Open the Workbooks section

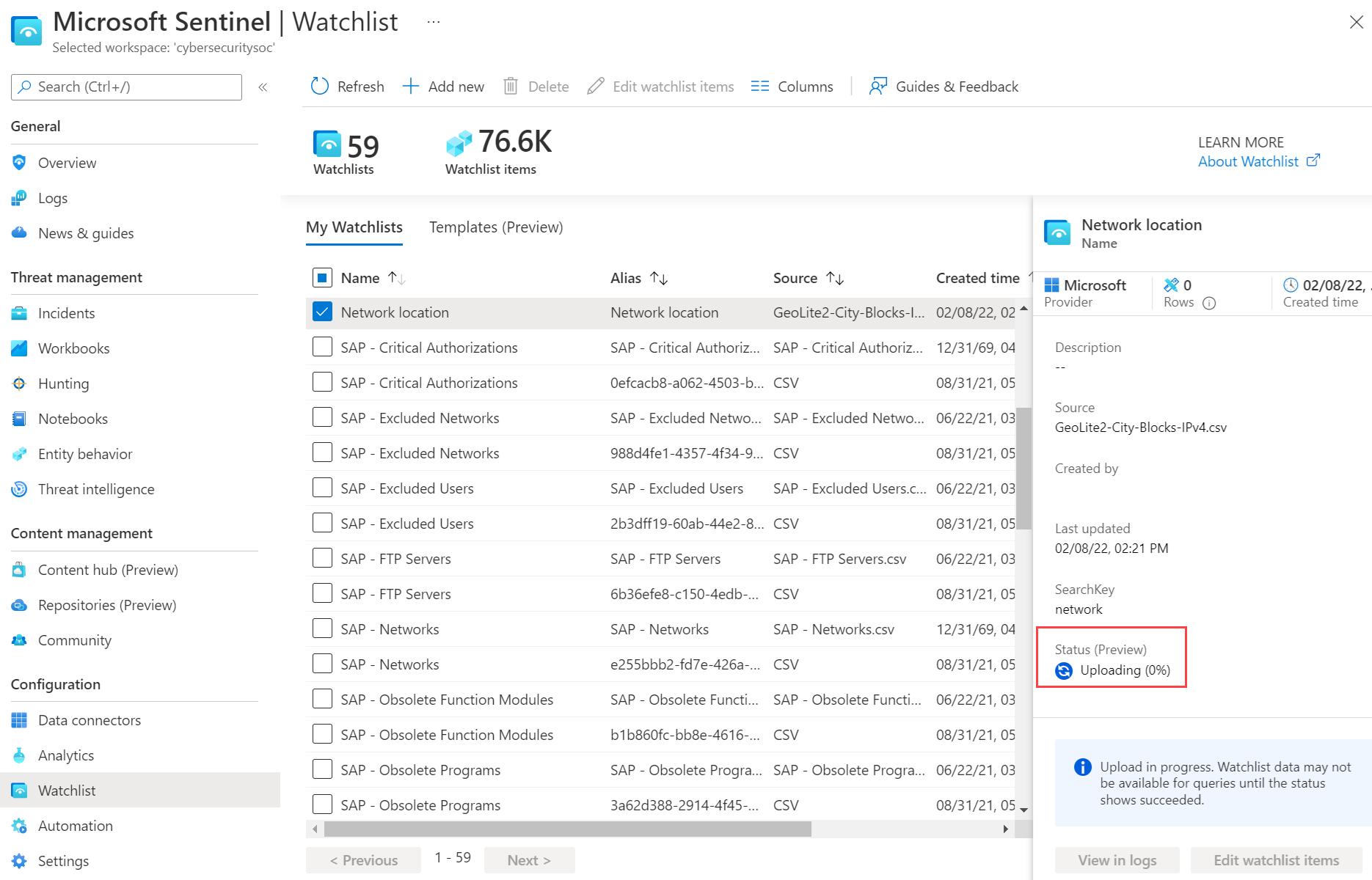(73, 348)
